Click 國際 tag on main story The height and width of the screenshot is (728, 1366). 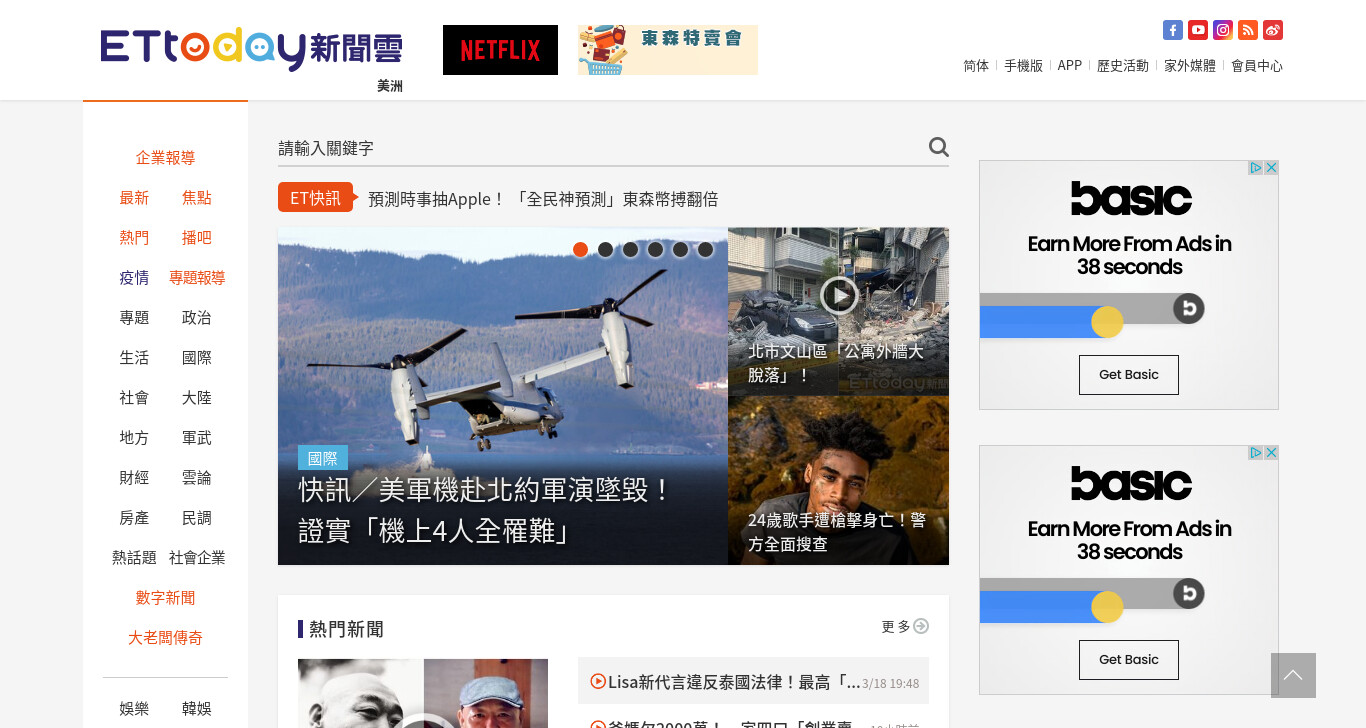323,458
